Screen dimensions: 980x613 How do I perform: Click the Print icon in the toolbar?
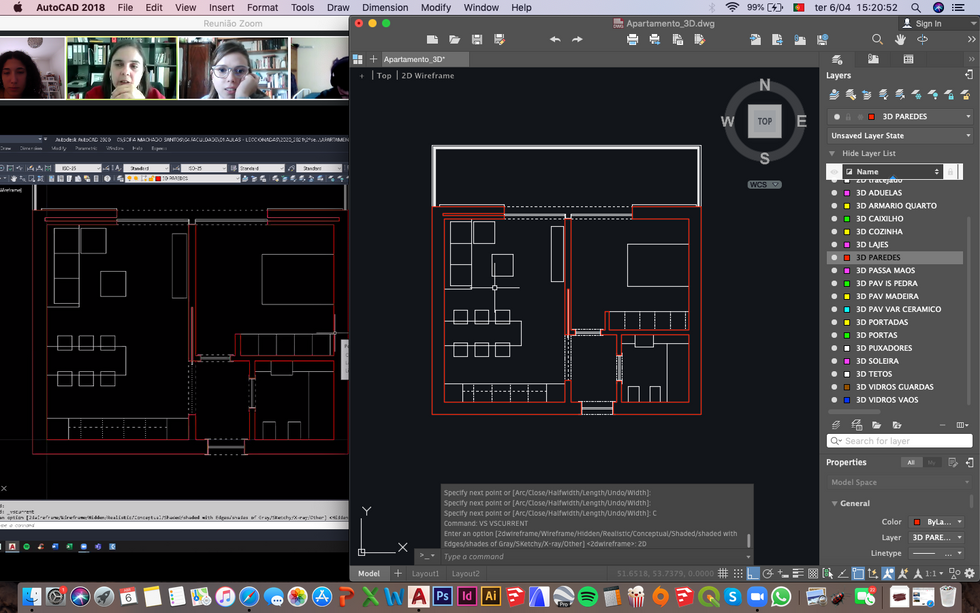point(632,39)
